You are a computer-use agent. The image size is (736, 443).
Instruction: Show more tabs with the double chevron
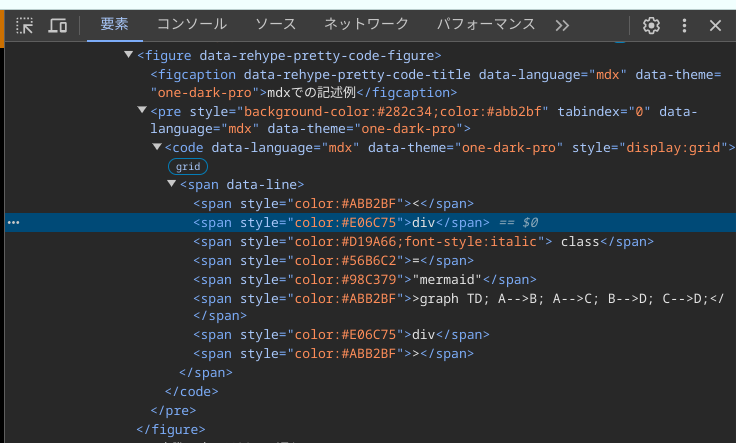562,25
